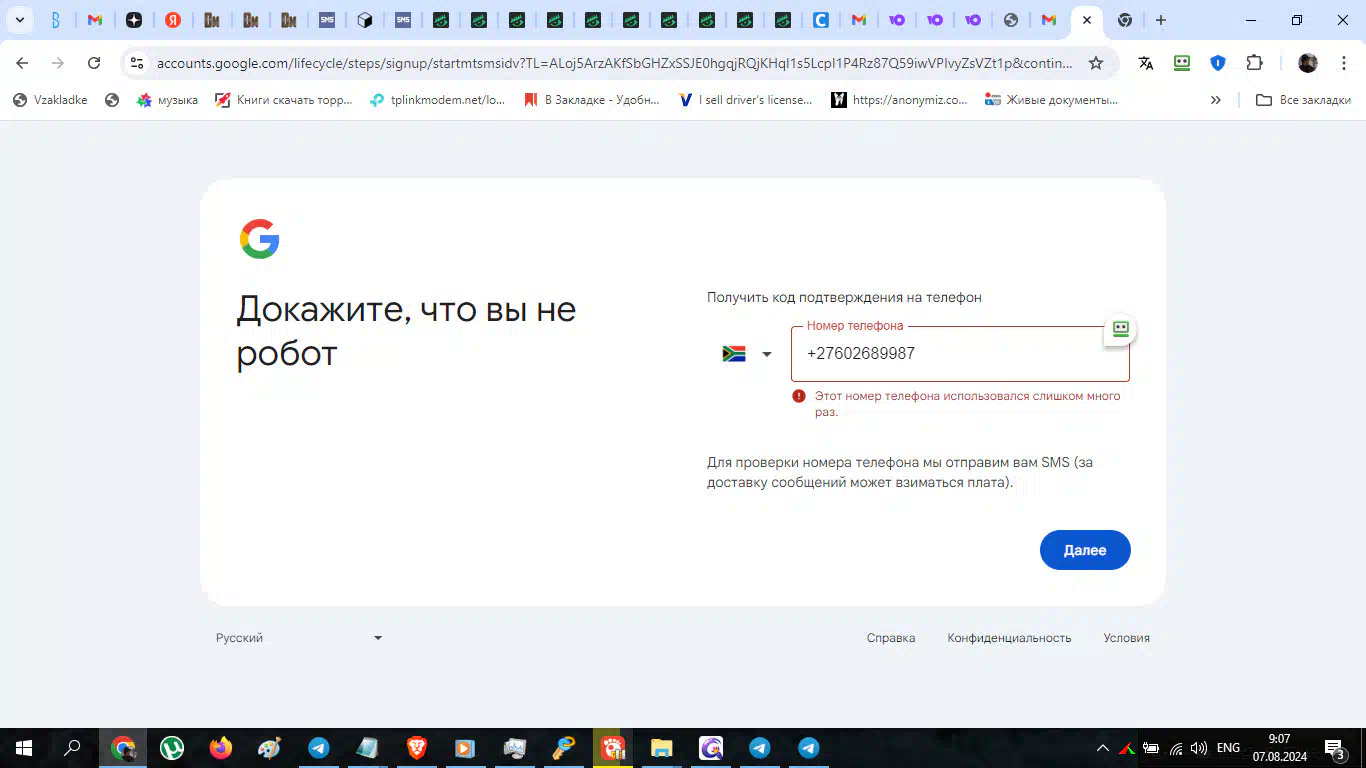1366x768 pixels.
Task: Open the anonymiz.co bookmark
Action: point(900,100)
